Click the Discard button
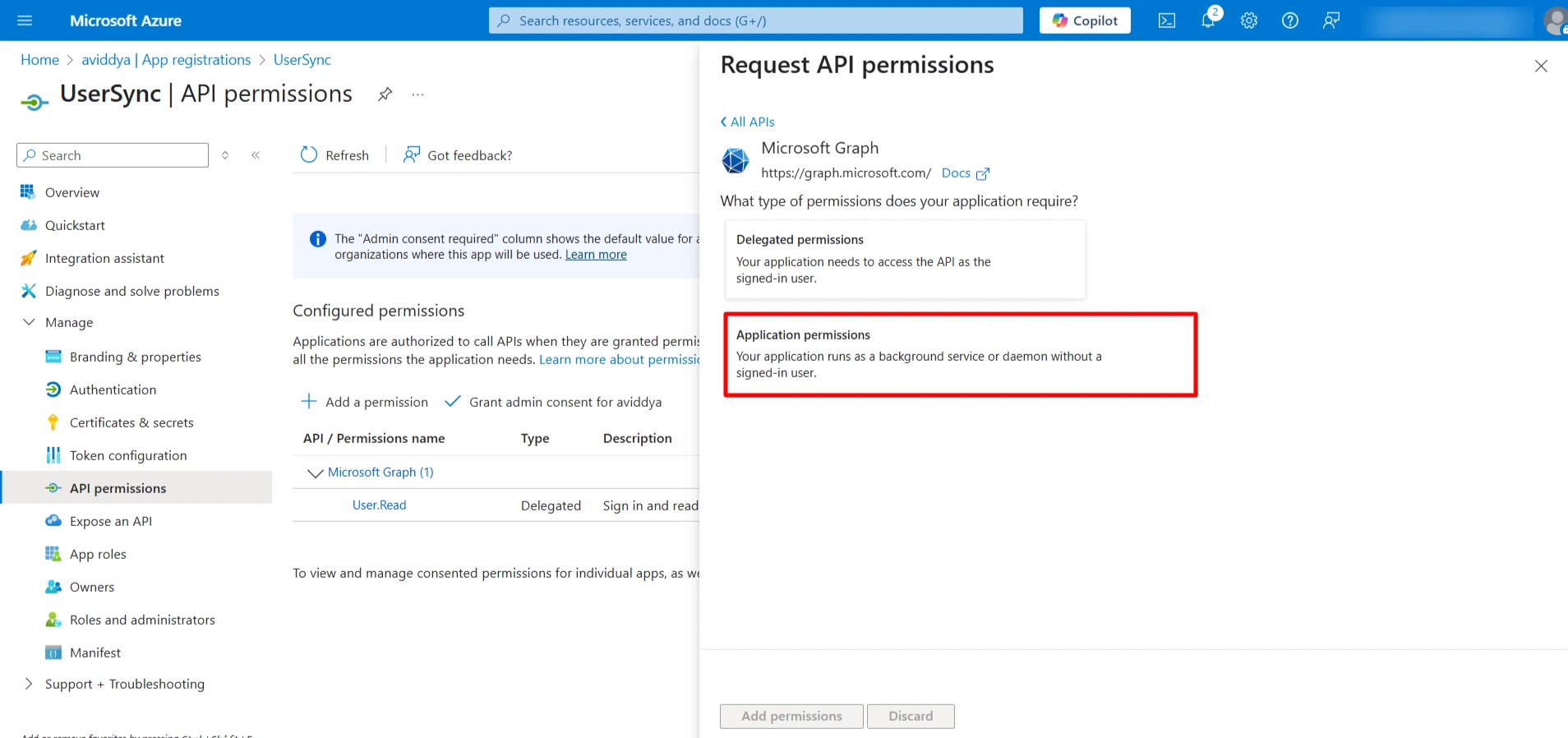This screenshot has width=1568, height=738. pos(911,716)
